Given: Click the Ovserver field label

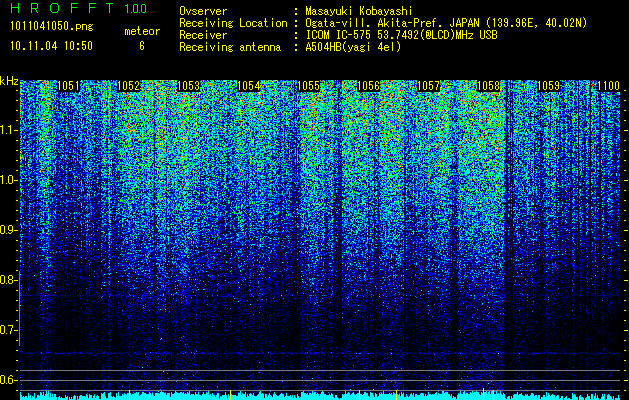Looking at the screenshot, I should click(203, 11).
